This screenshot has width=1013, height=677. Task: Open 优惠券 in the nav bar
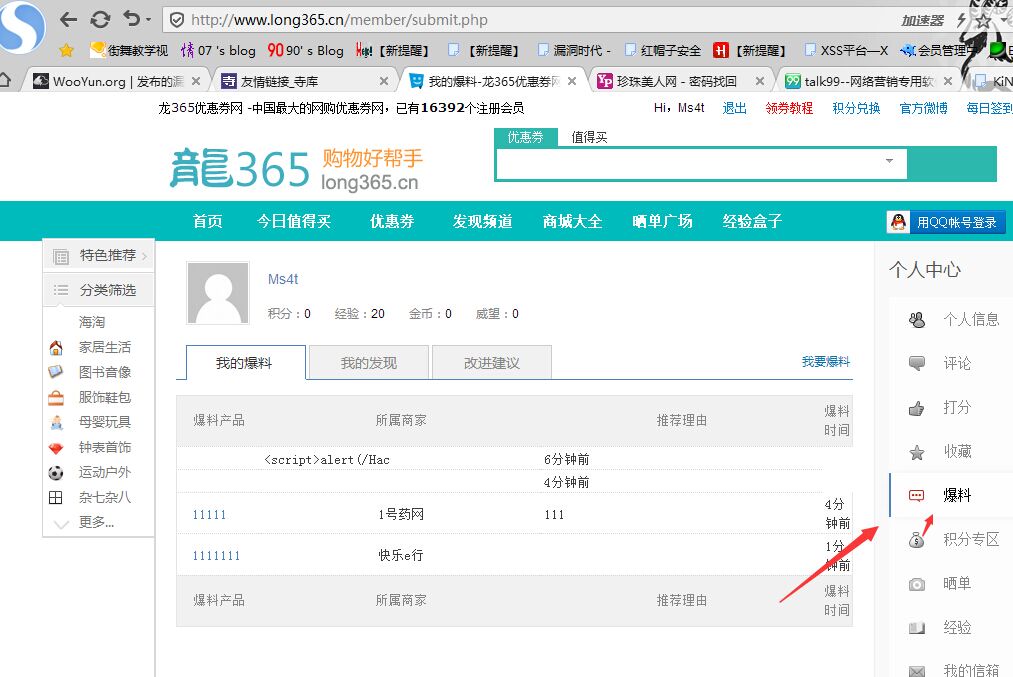[x=392, y=222]
